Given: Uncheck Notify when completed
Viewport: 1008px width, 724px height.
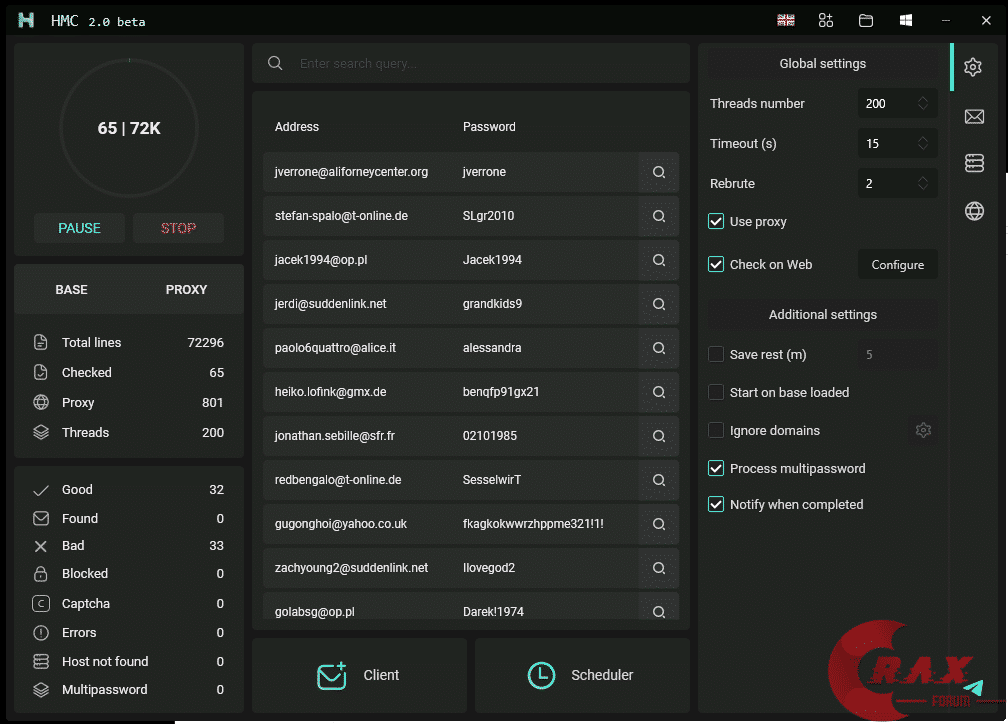Looking at the screenshot, I should pos(716,504).
